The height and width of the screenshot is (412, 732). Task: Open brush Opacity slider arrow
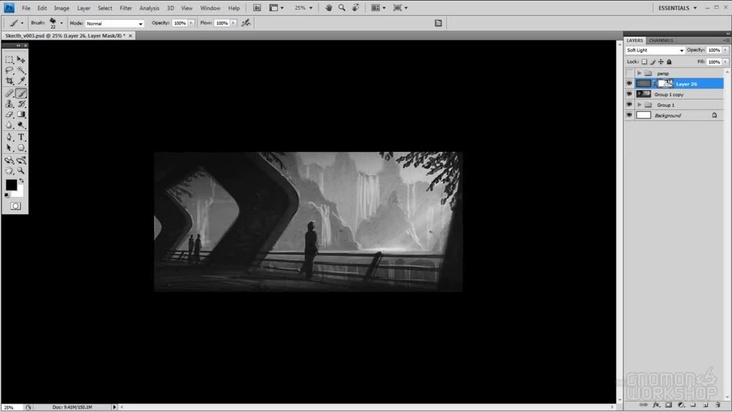pos(191,23)
